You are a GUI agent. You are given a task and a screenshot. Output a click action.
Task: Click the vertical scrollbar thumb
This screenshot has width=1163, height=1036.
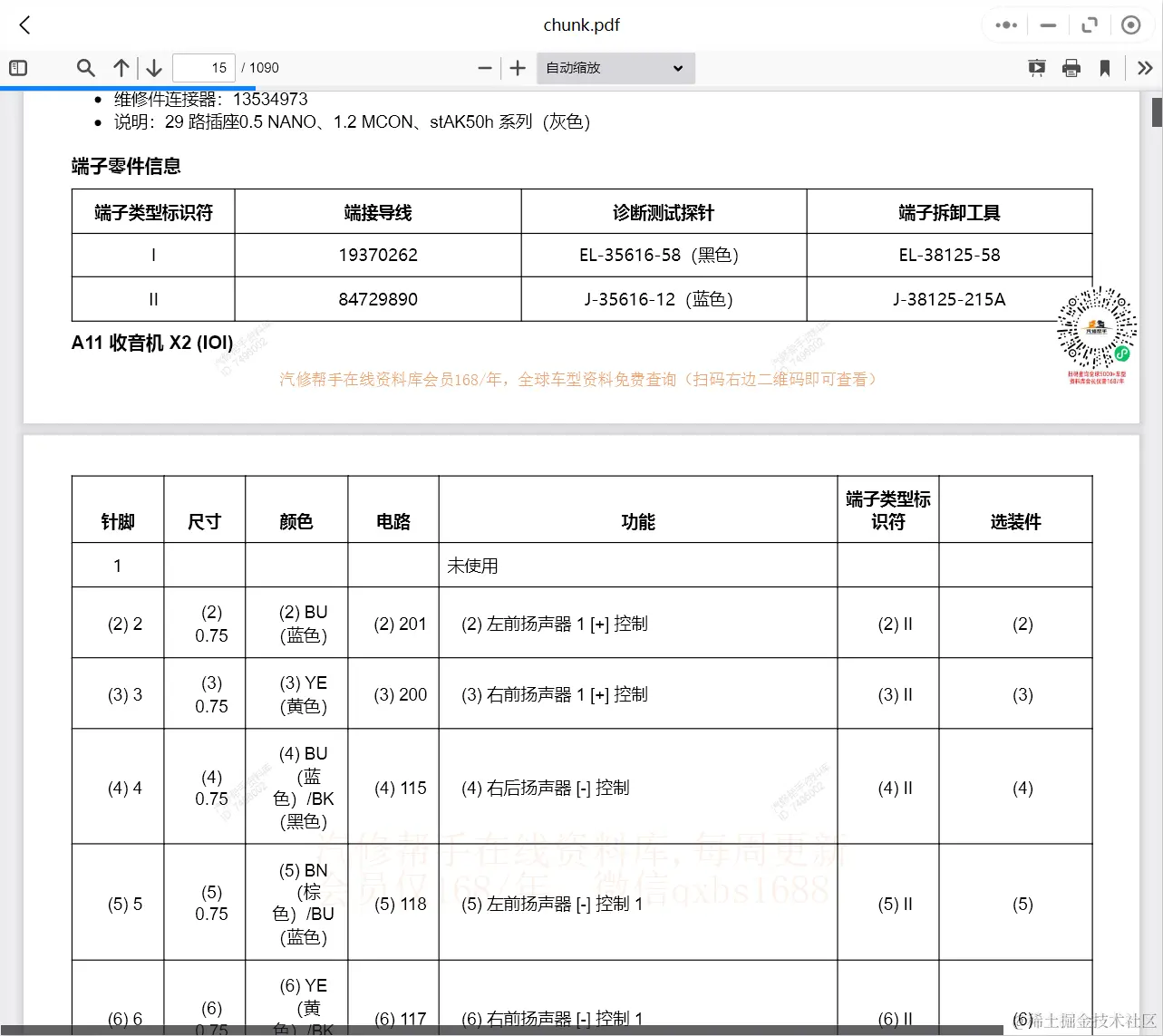1157,111
